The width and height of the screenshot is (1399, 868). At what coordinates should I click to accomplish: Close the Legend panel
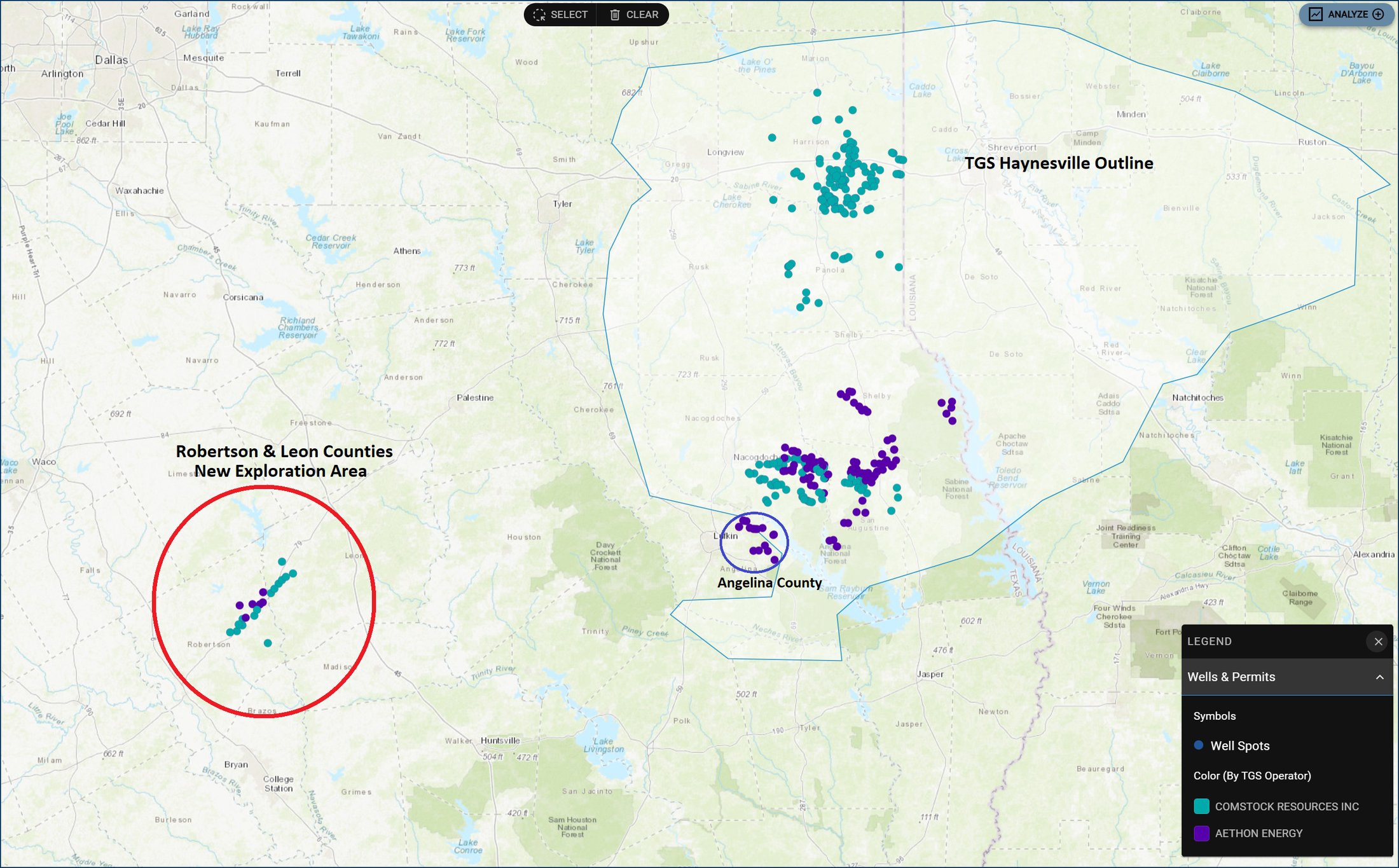pyautogui.click(x=1378, y=641)
